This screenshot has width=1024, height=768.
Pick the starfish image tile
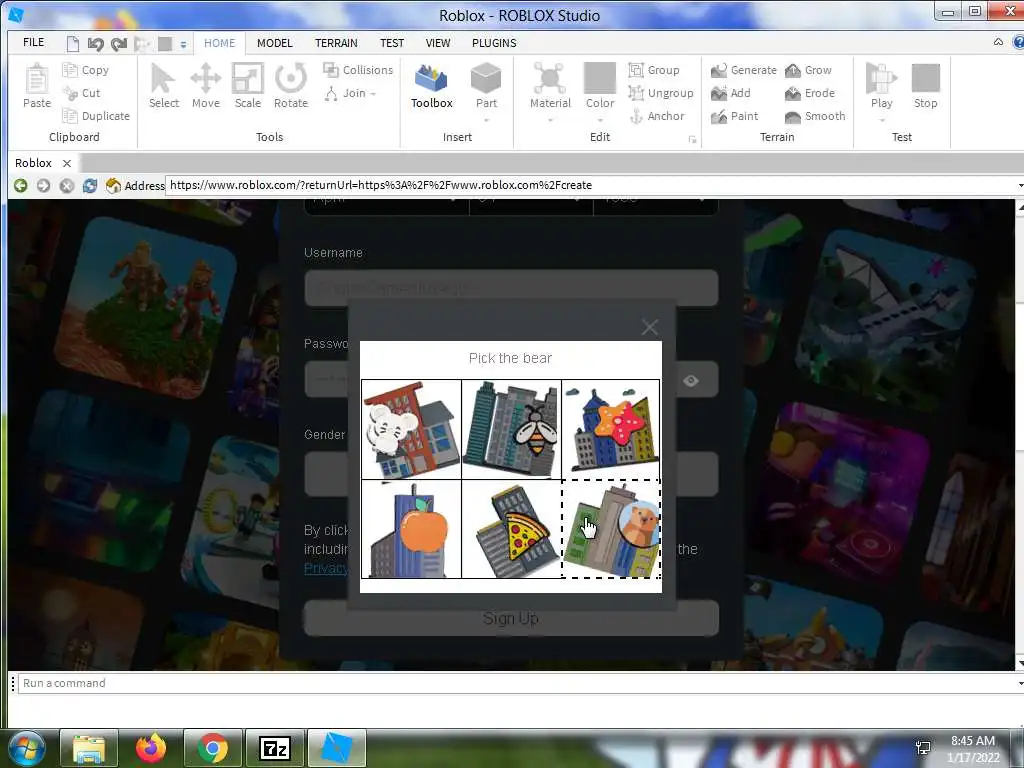click(x=611, y=429)
